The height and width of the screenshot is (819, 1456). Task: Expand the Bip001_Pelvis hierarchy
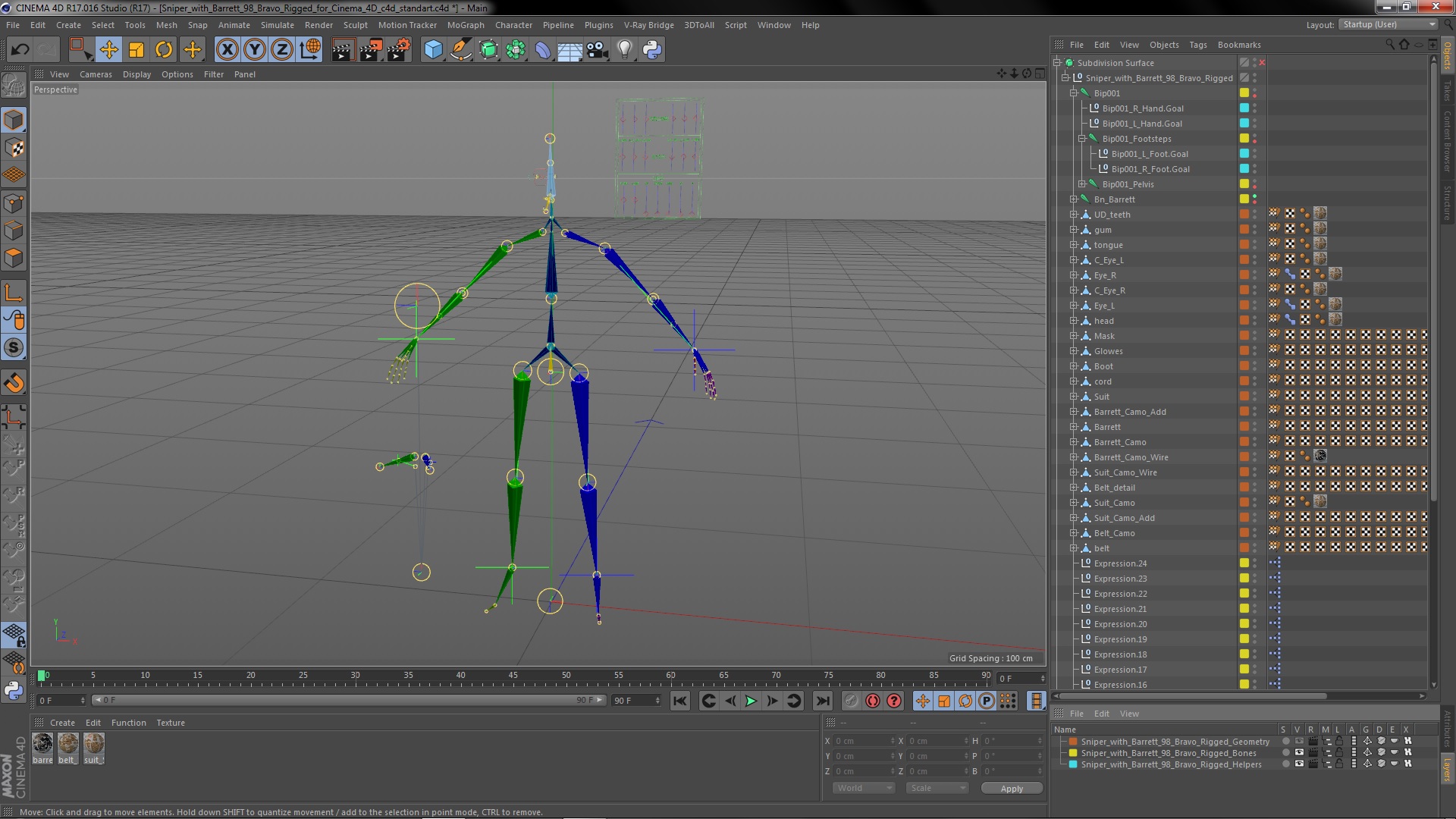coord(1082,184)
